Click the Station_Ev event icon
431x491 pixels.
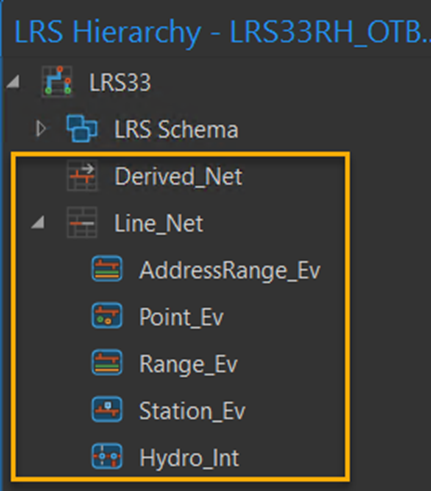pyautogui.click(x=107, y=410)
